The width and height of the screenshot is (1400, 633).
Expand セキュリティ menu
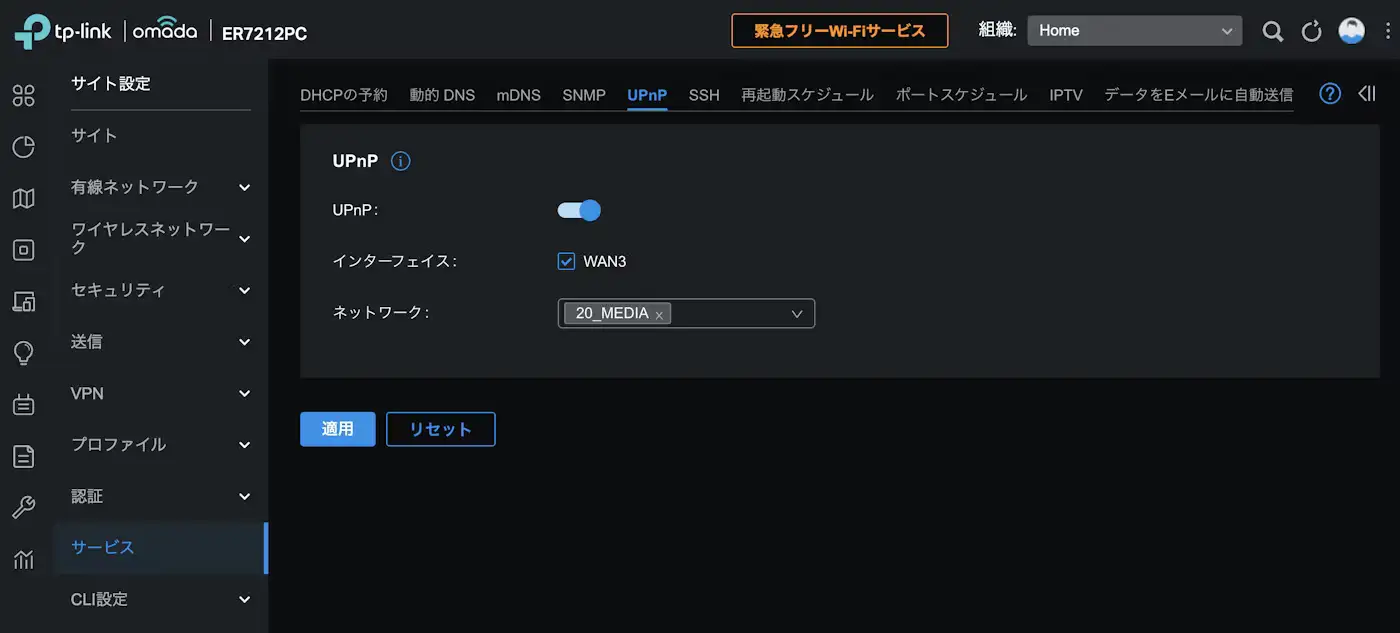pos(160,290)
